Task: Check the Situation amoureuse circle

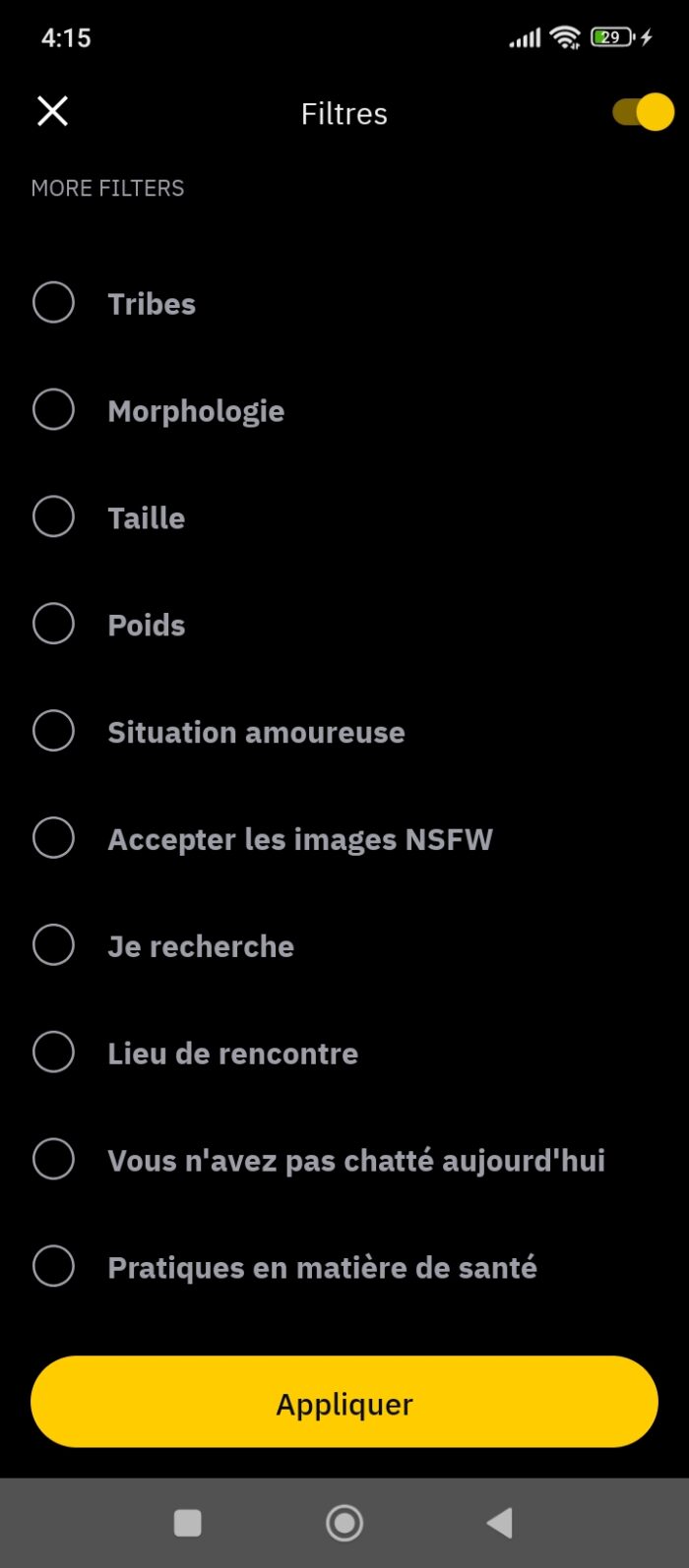Action: pyautogui.click(x=53, y=731)
